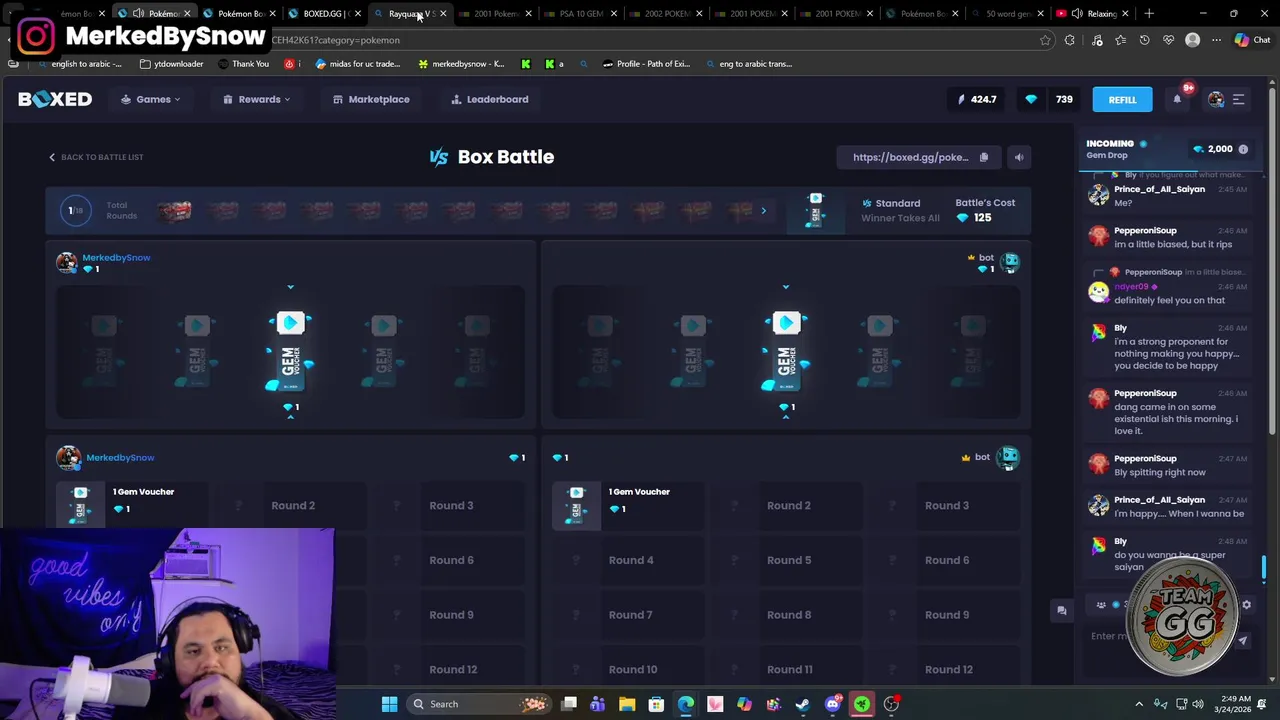Image resolution: width=1280 pixels, height=720 pixels.
Task: Open Microsoft Edge from taskbar
Action: 686,704
